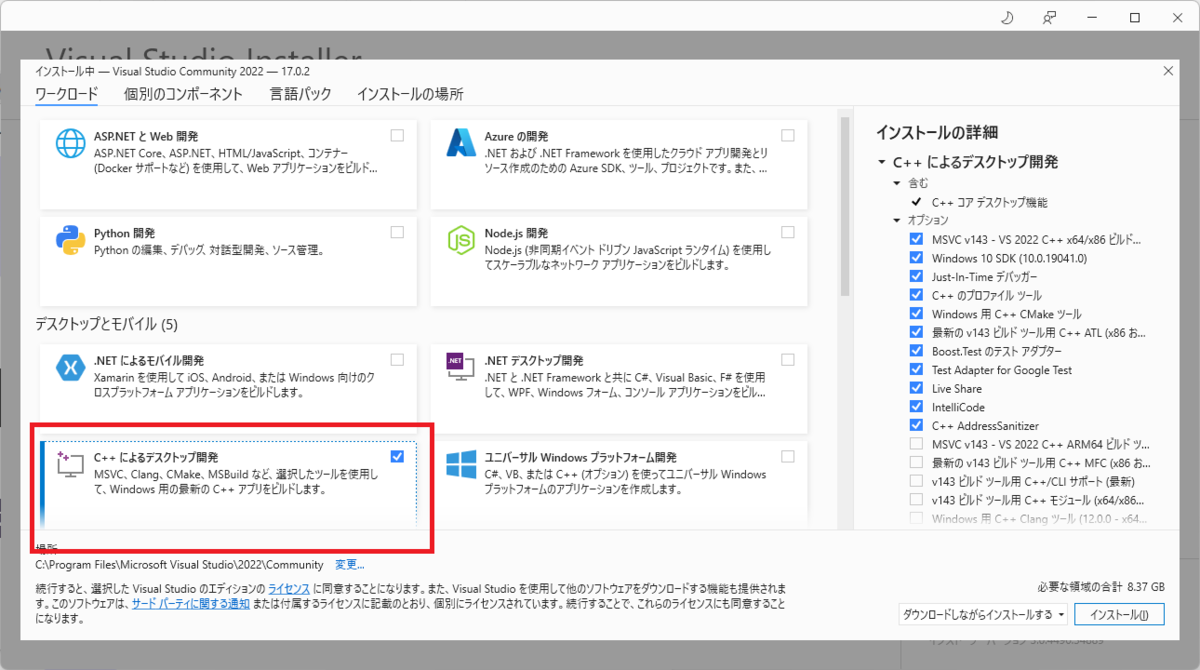Check the .NET によるモバイル開発 workload

[398, 359]
